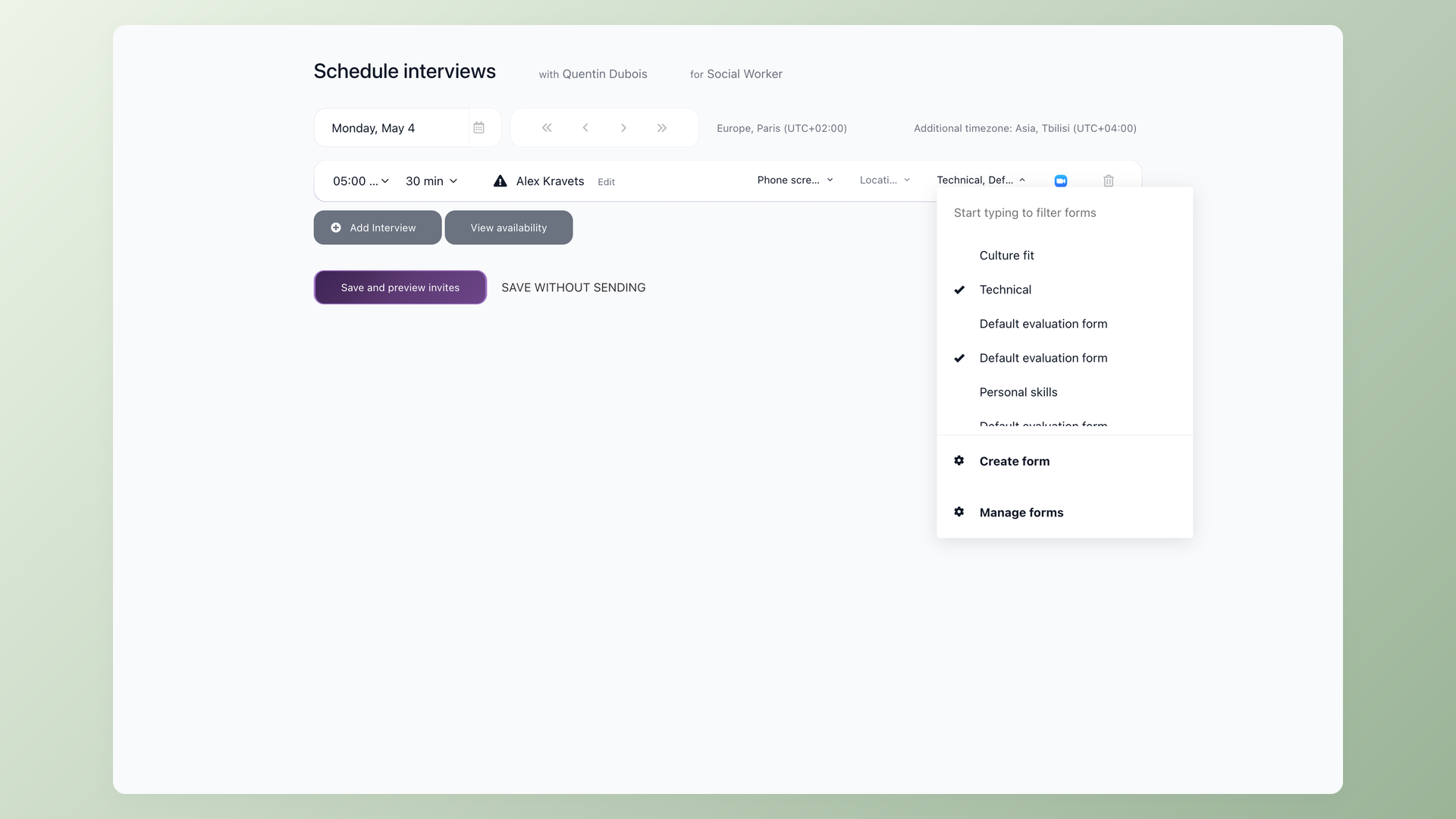Choose Manage forms from the menu
The height and width of the screenshot is (819, 1456).
[1065, 513]
